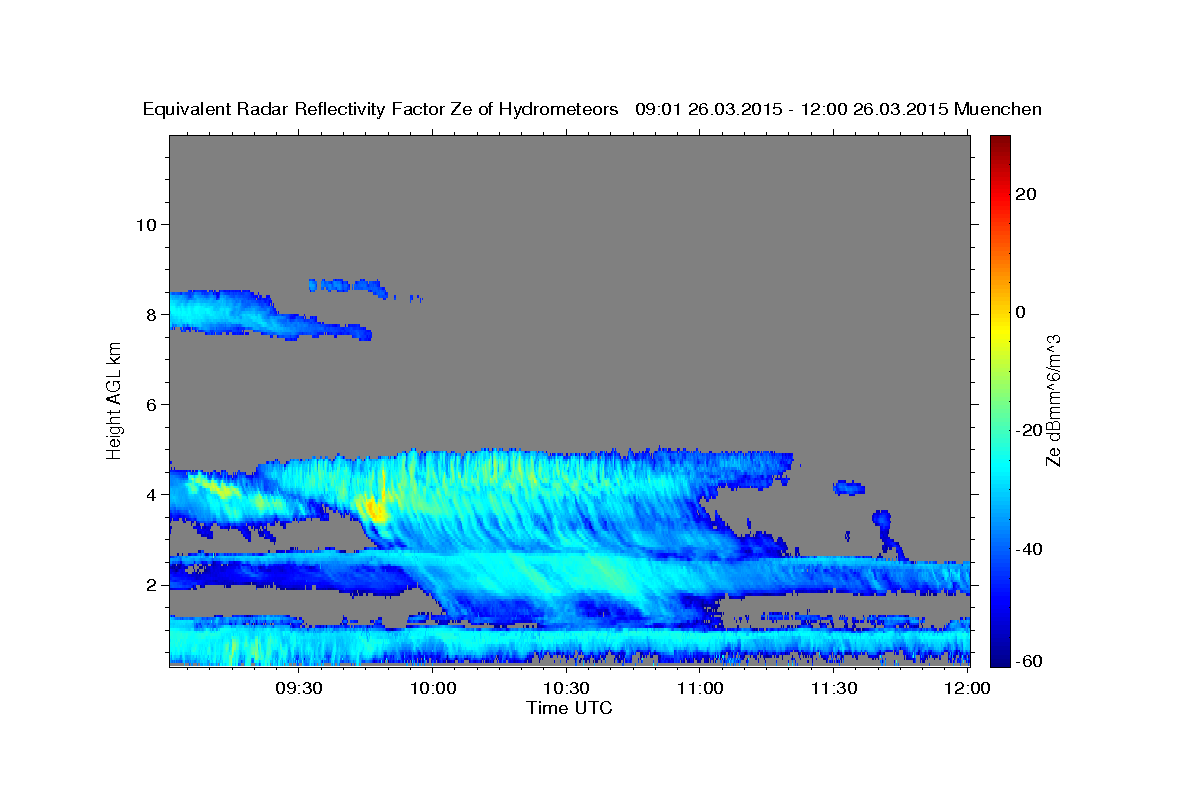Click the colorbar label '0'
This screenshot has height=800, width=1200.
click(1021, 312)
